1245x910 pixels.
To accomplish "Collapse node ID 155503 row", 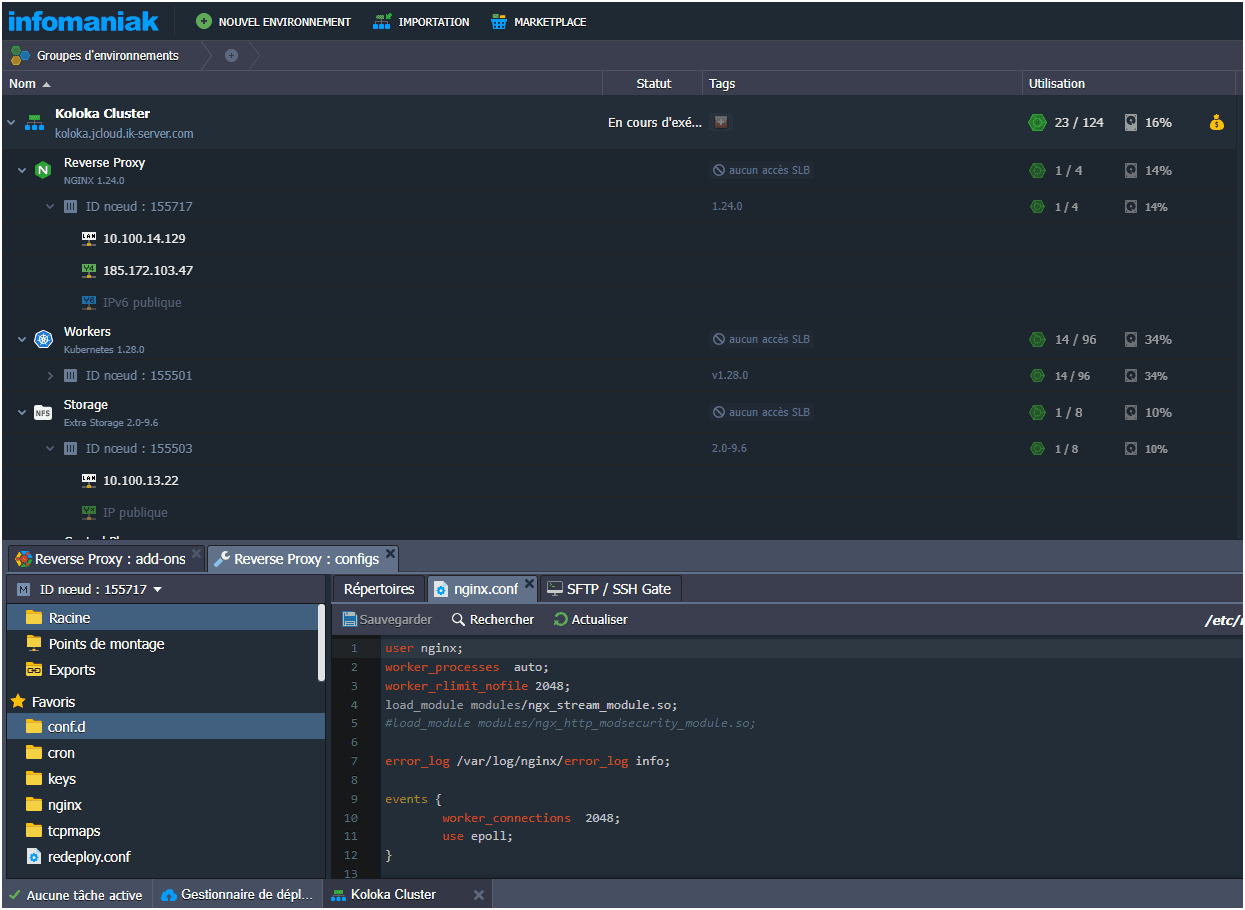I will [50, 449].
